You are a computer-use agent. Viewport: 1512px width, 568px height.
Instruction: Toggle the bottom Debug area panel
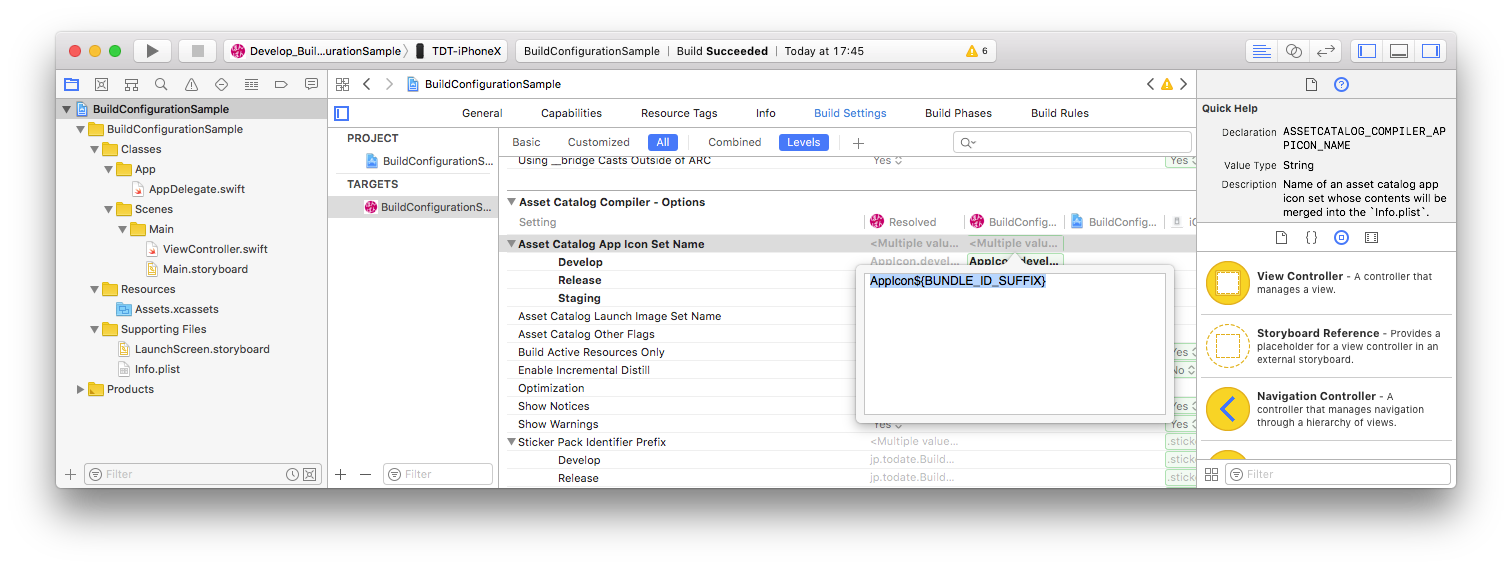pos(1399,51)
